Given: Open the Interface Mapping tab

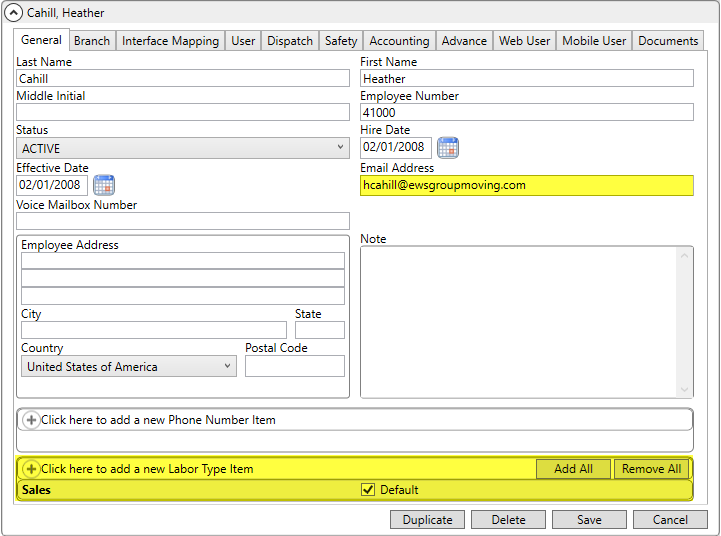Looking at the screenshot, I should (x=170, y=41).
